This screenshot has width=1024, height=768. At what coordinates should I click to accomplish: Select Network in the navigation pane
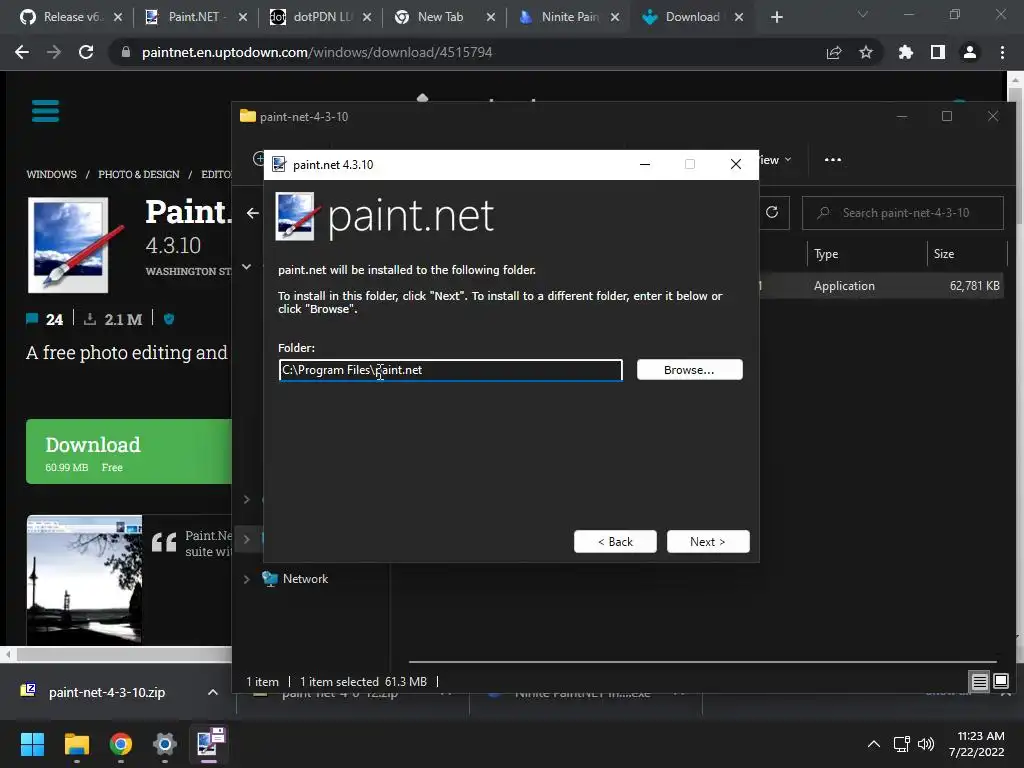[305, 579]
